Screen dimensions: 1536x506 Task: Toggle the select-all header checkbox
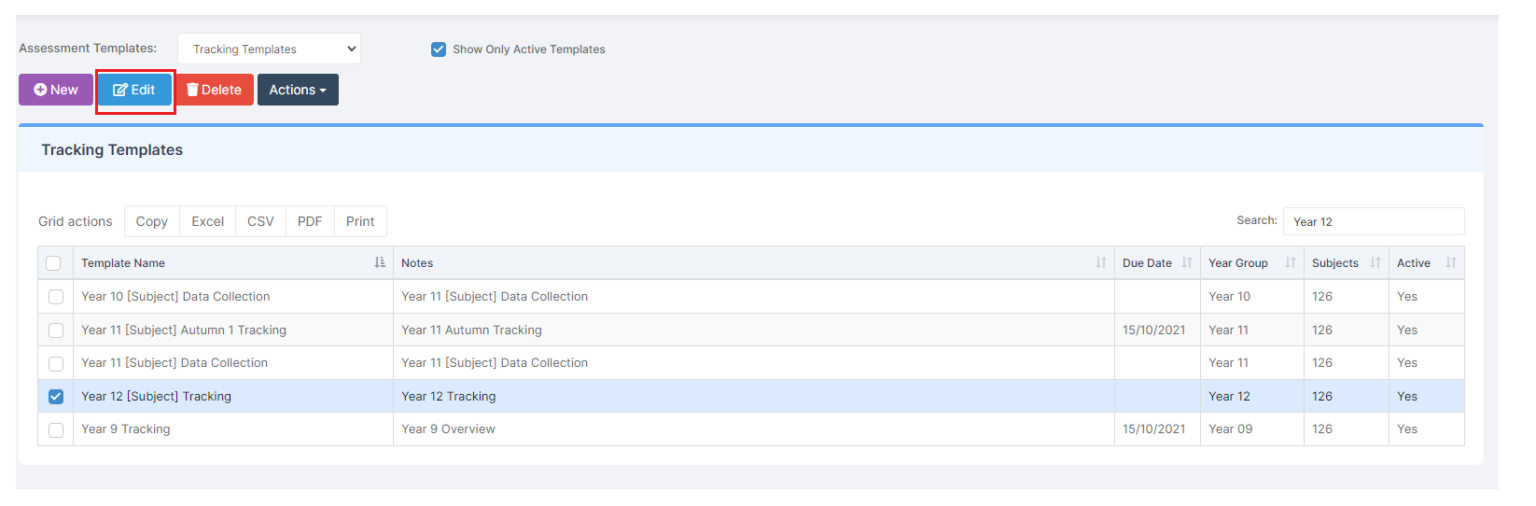point(54,264)
